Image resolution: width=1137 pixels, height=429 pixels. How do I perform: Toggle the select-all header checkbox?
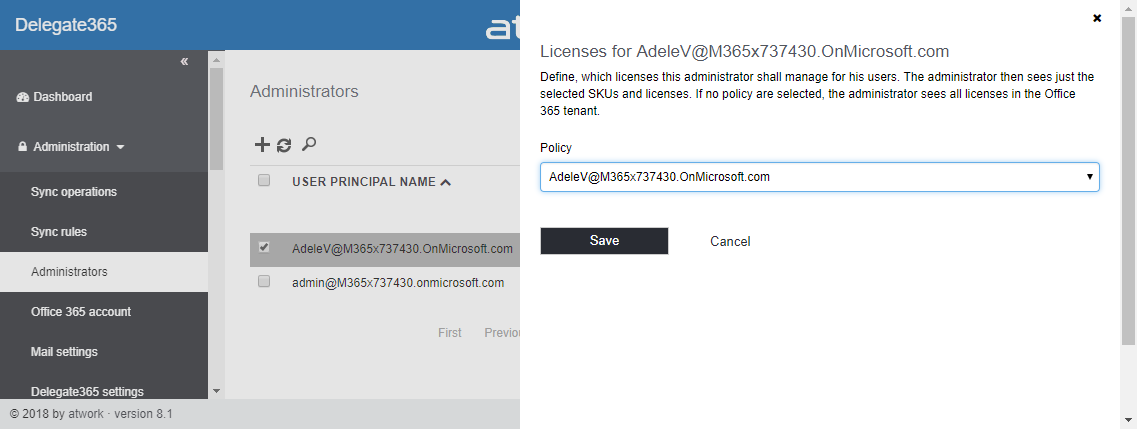pyautogui.click(x=264, y=181)
